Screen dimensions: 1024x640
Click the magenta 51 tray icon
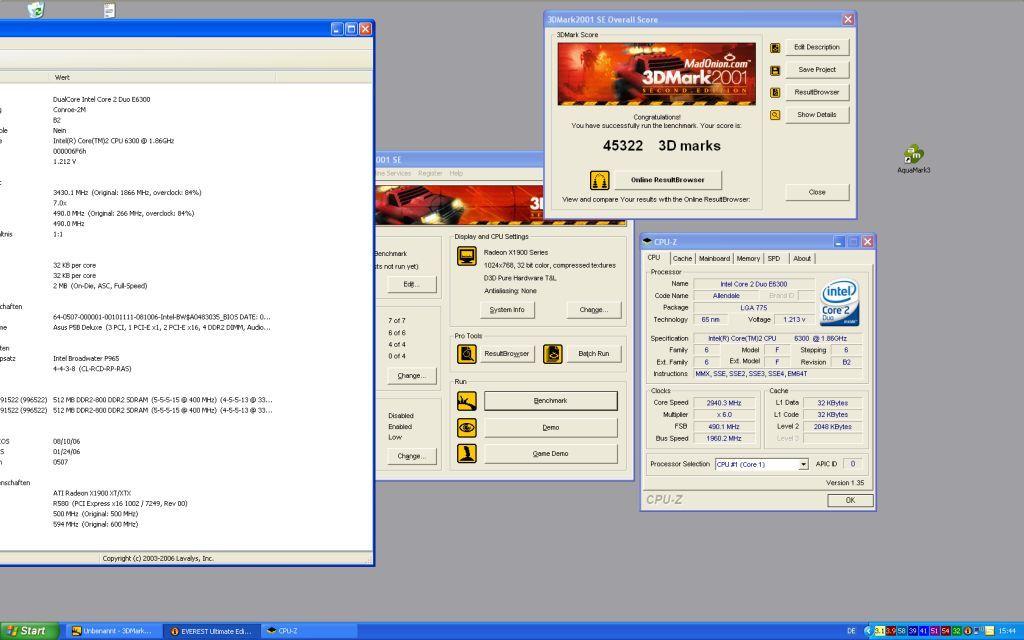pyautogui.click(x=935, y=631)
